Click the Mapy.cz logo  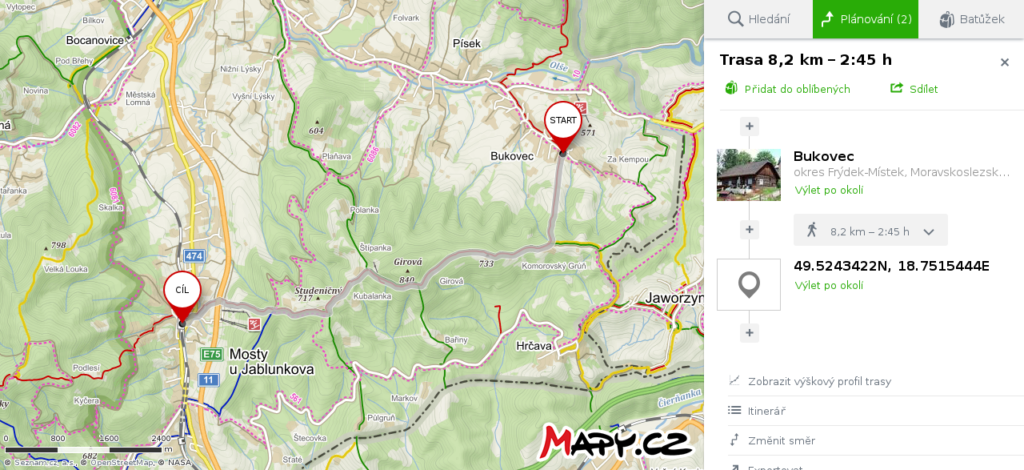point(615,442)
